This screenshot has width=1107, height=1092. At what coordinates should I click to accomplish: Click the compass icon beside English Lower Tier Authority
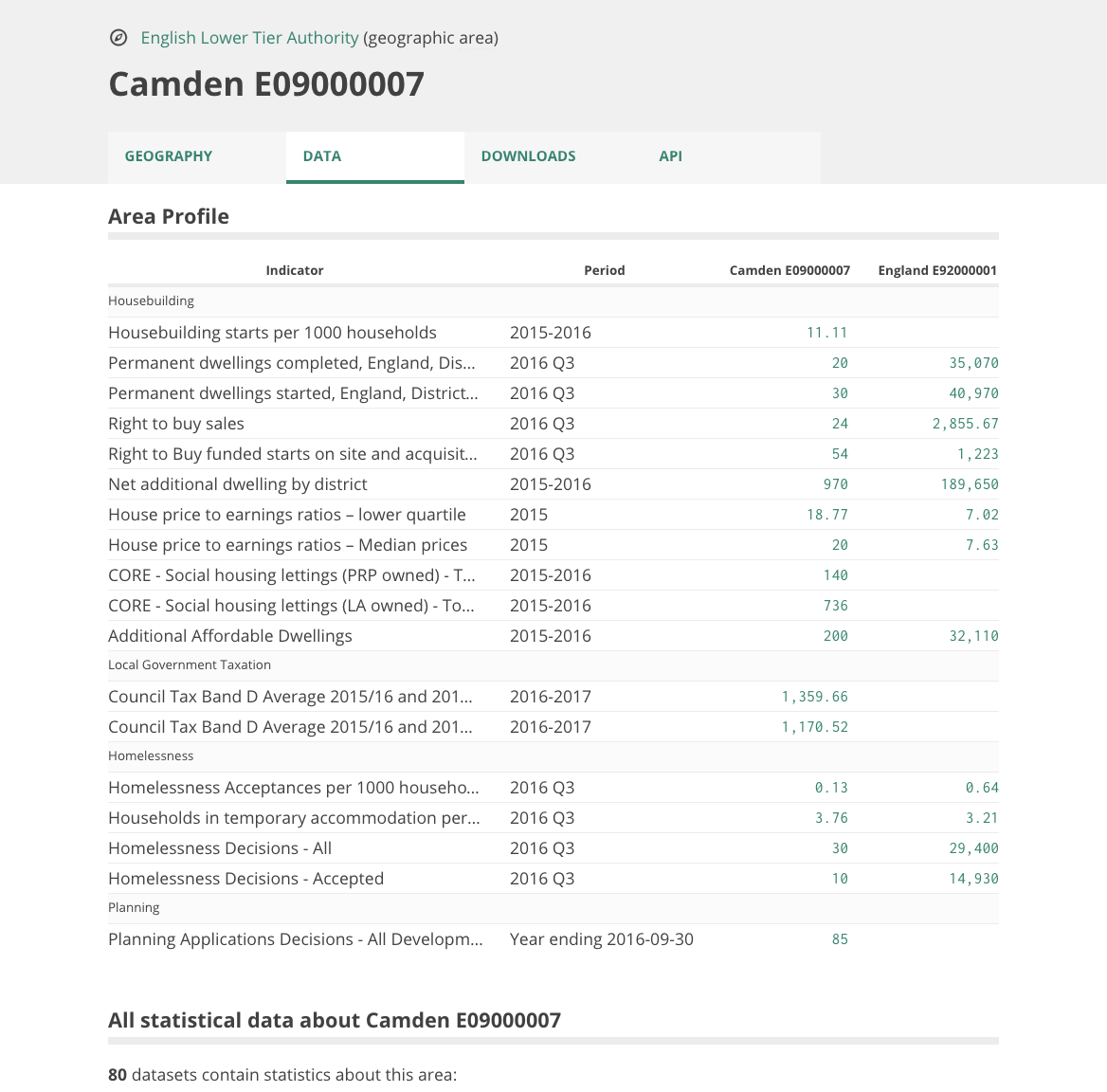click(118, 38)
